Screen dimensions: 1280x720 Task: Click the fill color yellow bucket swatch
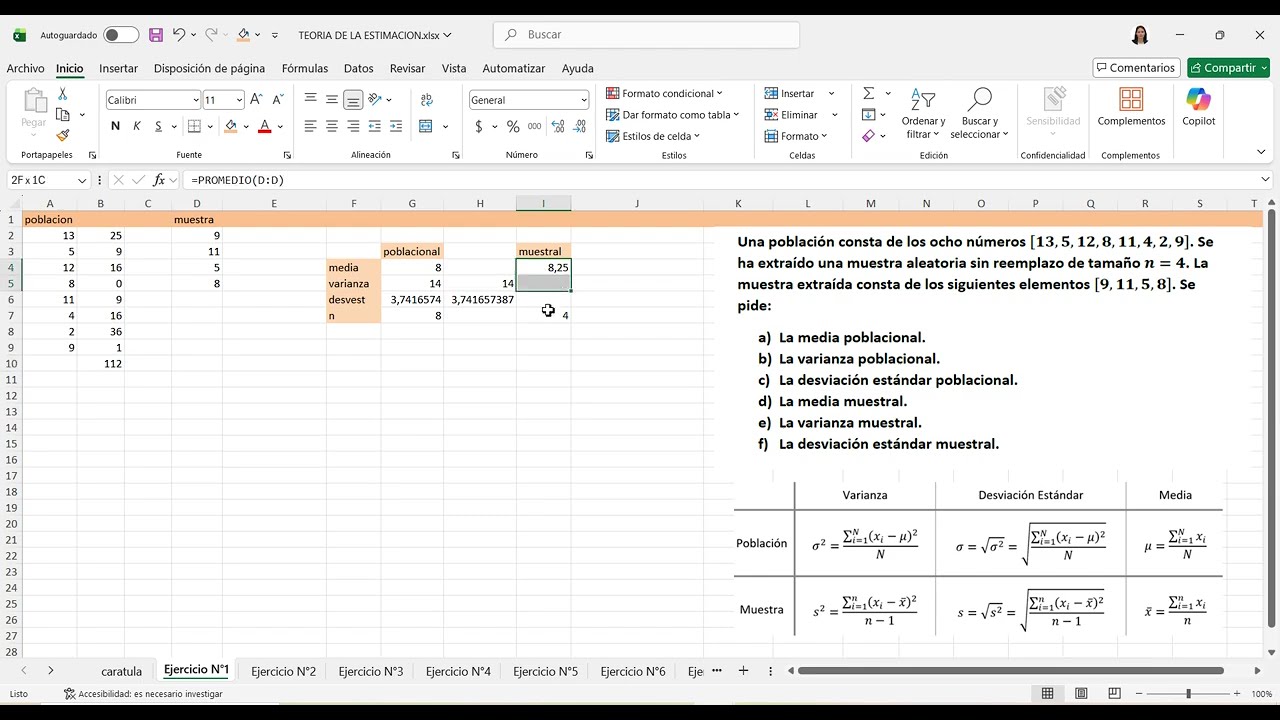[x=231, y=126]
